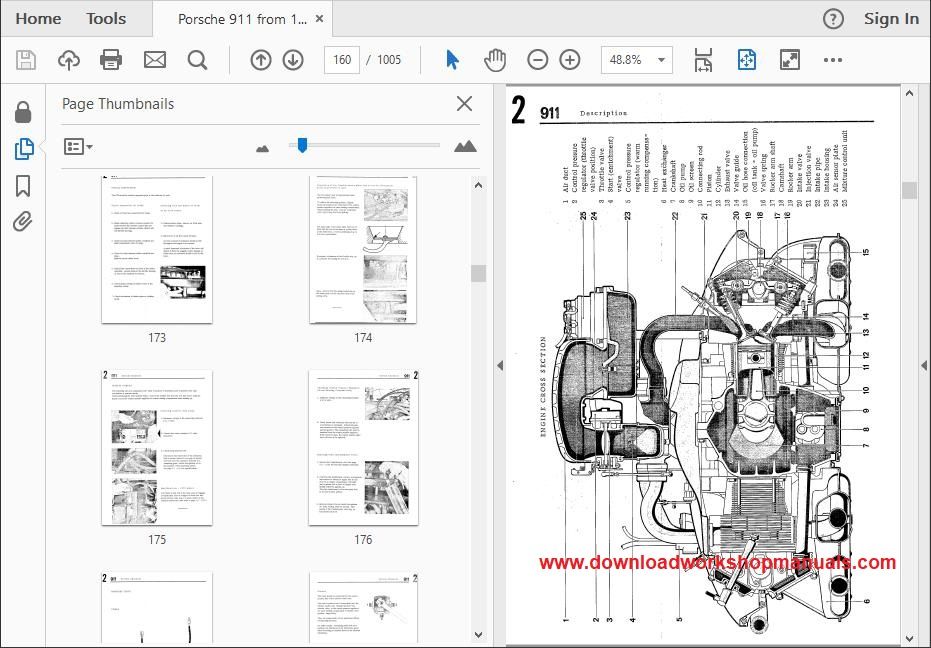The width and height of the screenshot is (931, 648).
Task: Open page 175 thumbnail
Action: 157,447
